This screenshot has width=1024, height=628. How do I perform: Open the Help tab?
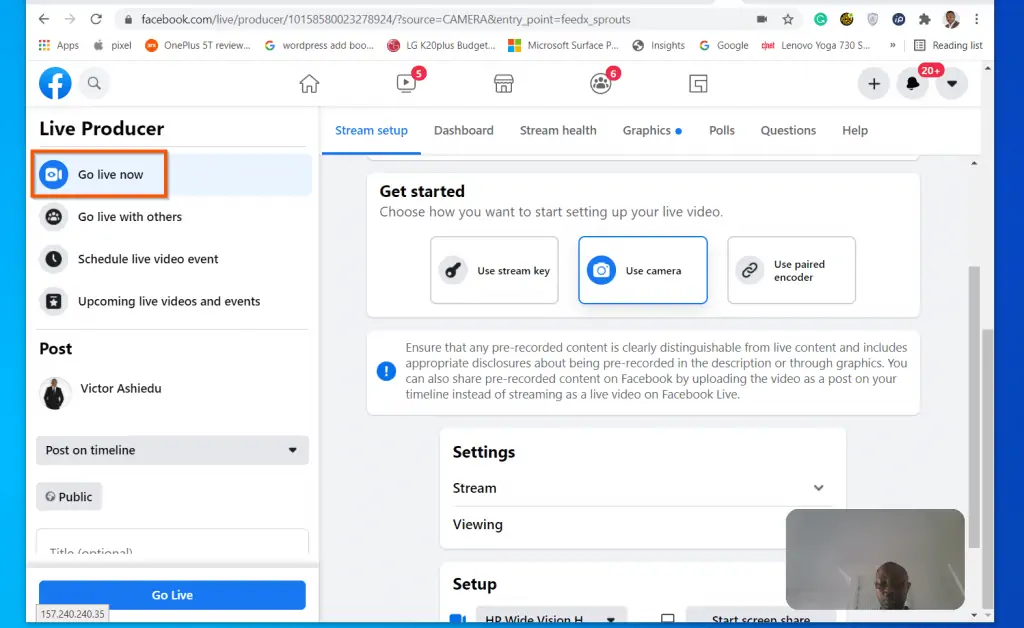tap(855, 131)
